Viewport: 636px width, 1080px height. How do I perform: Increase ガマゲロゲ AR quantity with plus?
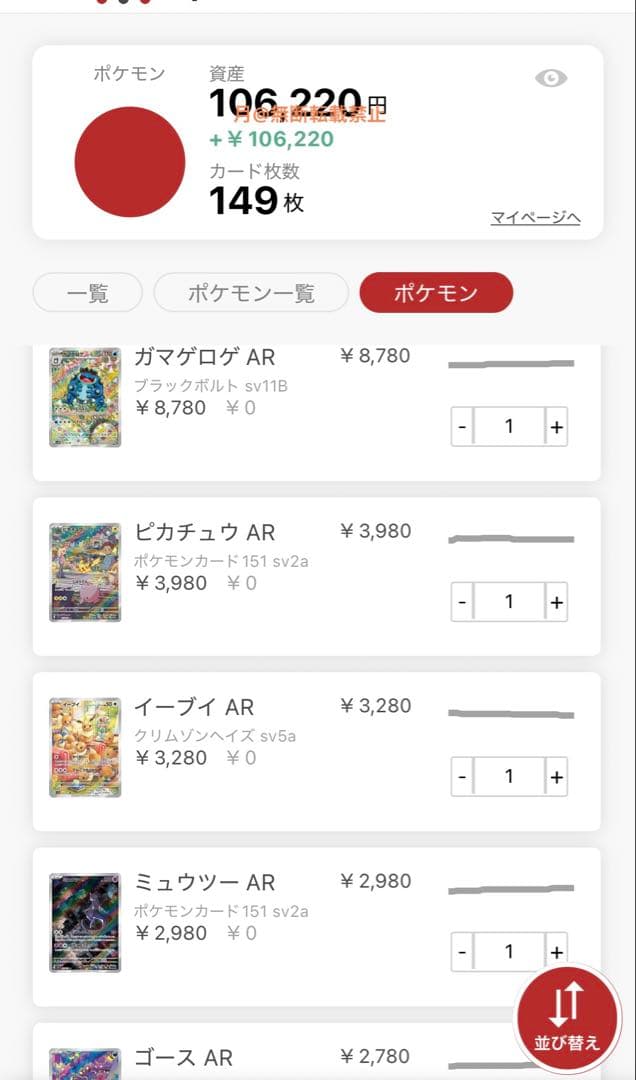pos(557,426)
